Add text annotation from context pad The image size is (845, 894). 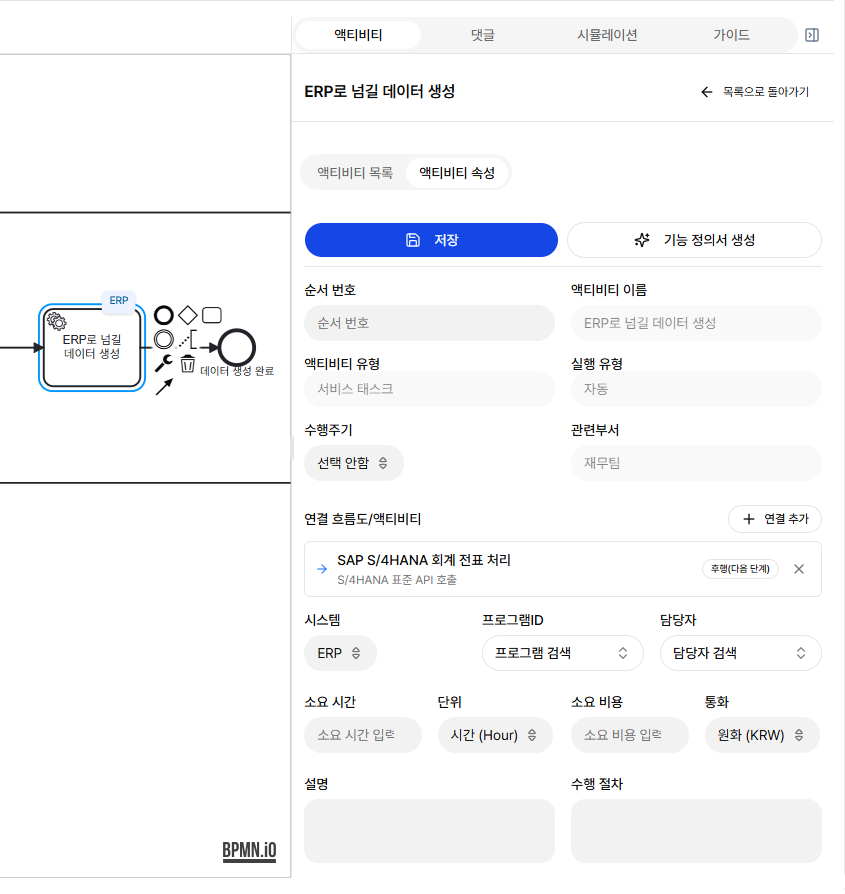[x=188, y=339]
